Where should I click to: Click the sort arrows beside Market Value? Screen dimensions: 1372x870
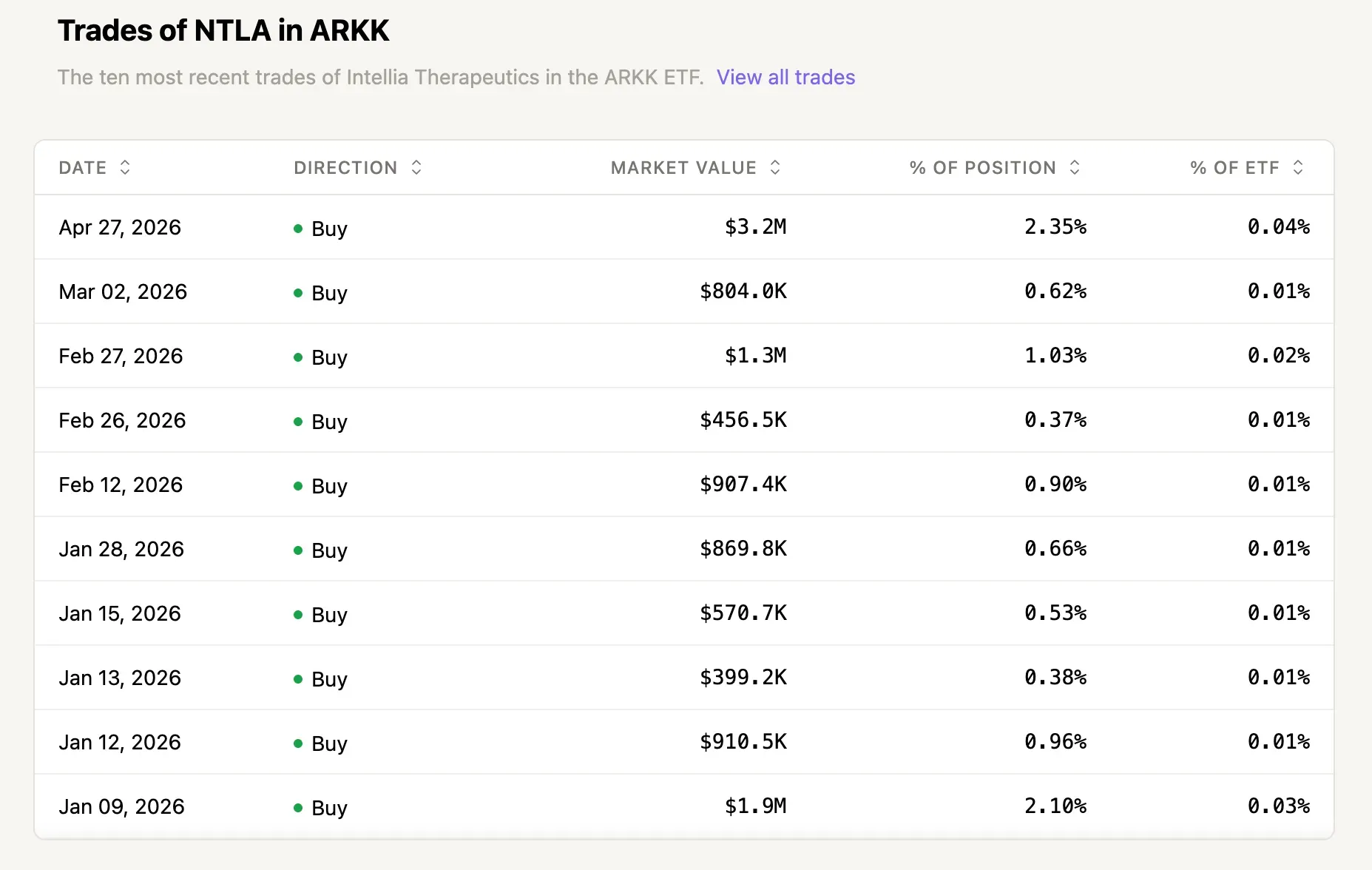(x=775, y=168)
